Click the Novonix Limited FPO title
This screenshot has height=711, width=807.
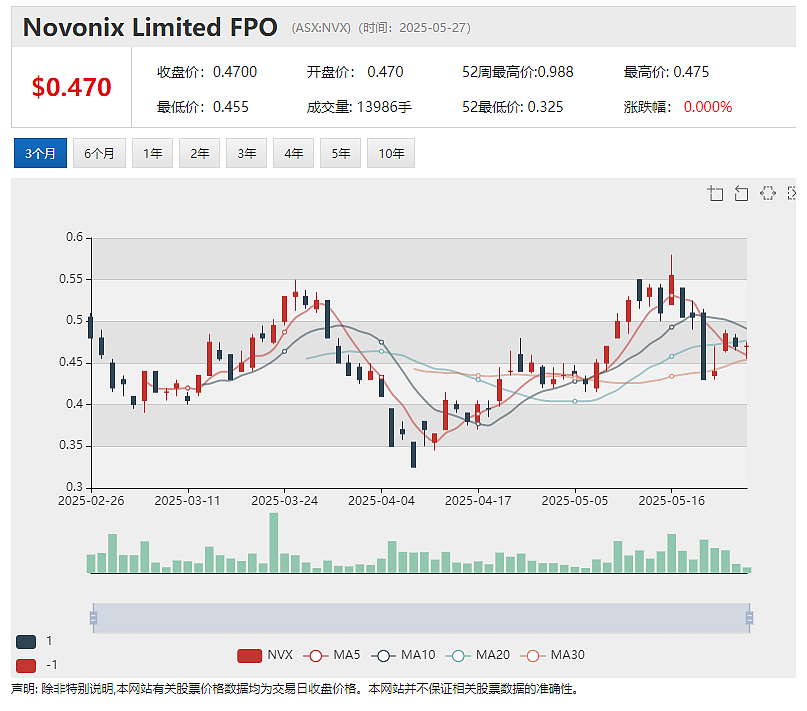(150, 27)
